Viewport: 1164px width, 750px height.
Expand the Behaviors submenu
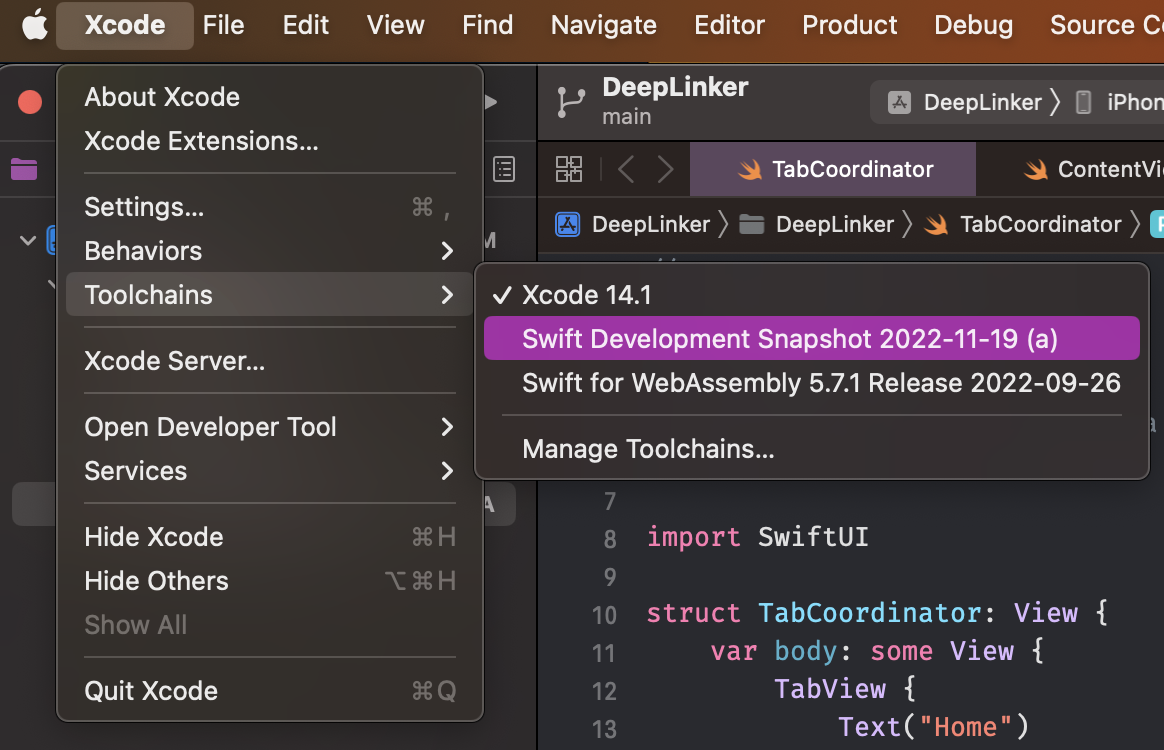(x=269, y=251)
